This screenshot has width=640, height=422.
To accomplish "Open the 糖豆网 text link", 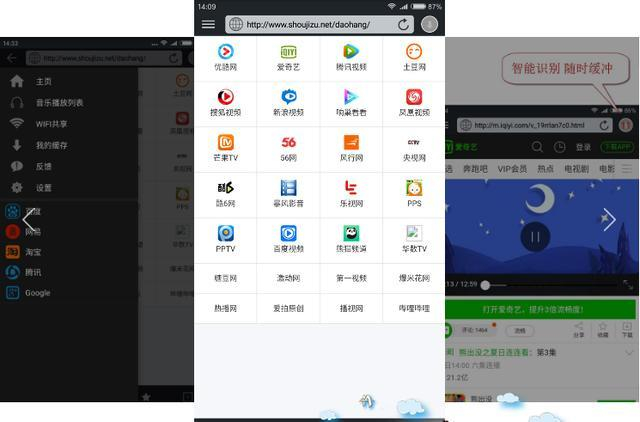I will [226, 278].
